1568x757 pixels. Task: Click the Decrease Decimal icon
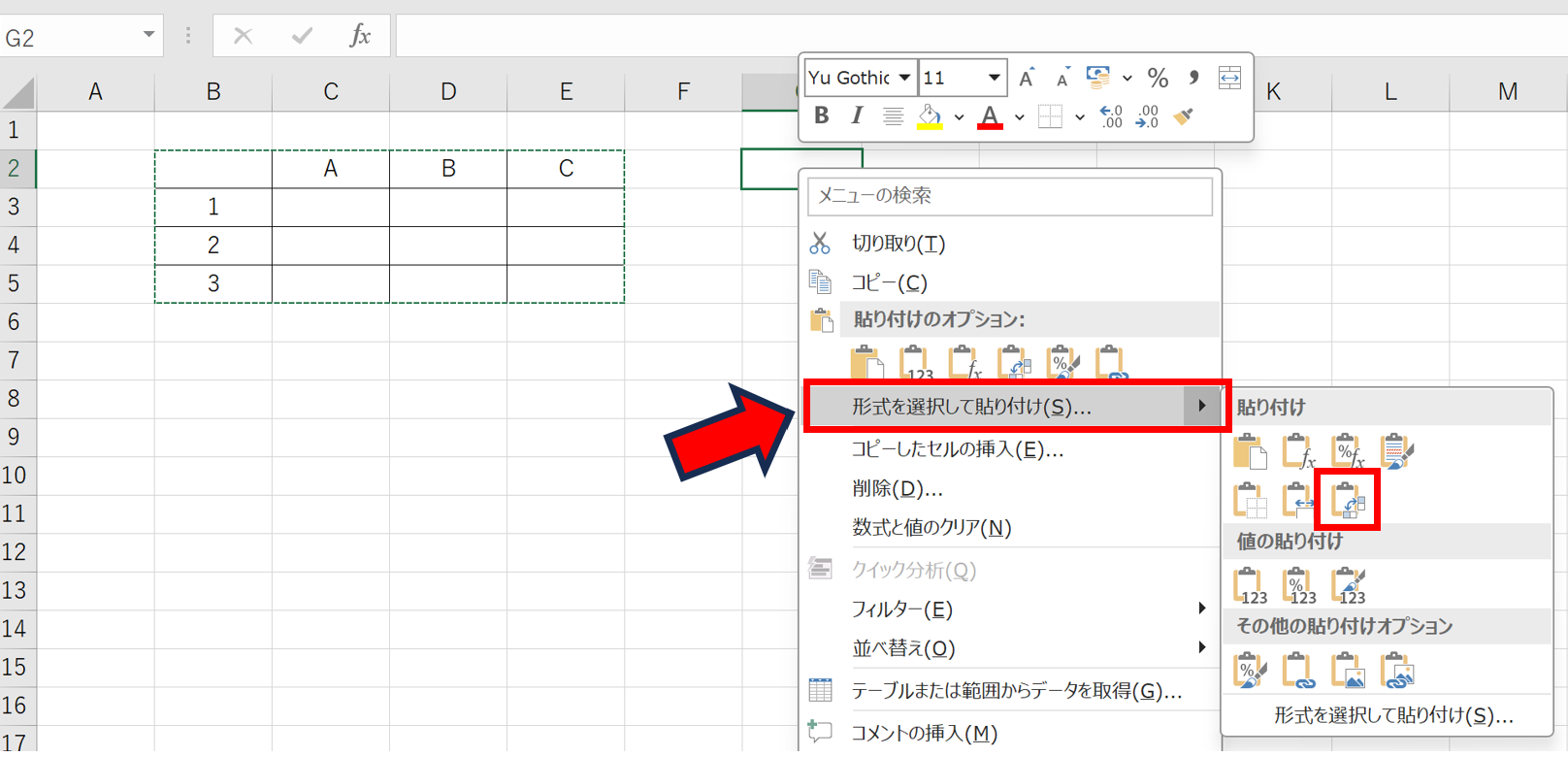click(1147, 116)
